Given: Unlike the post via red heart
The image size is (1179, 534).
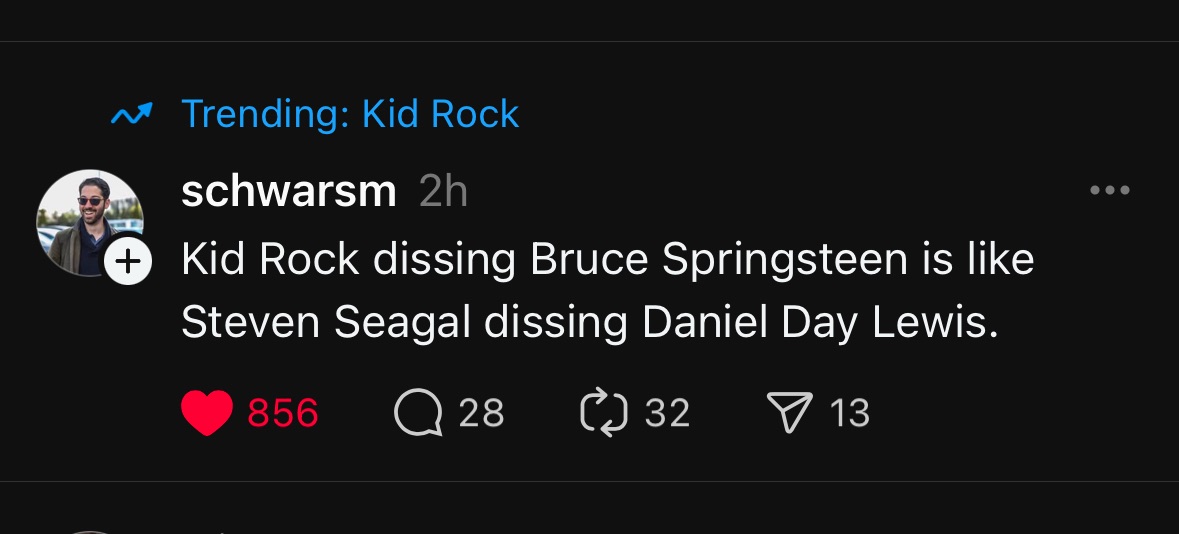Looking at the screenshot, I should [207, 413].
